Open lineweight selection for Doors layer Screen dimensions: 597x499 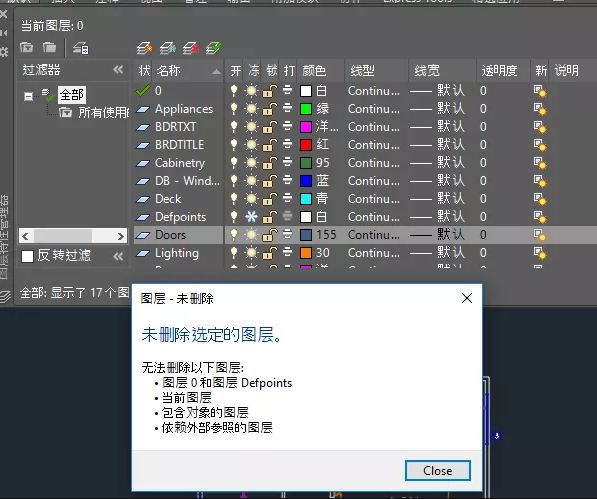click(437, 235)
